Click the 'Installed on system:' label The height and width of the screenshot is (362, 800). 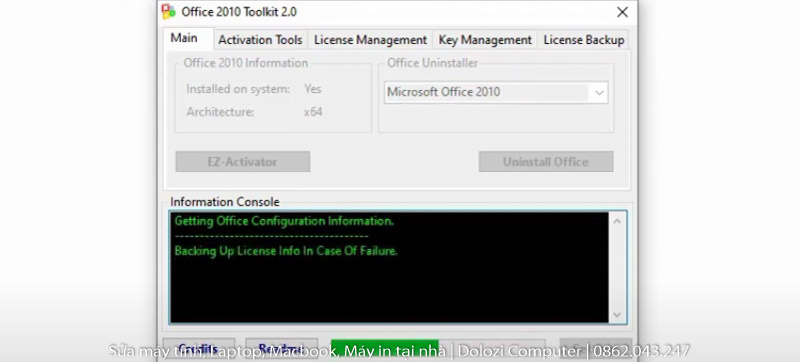click(x=238, y=89)
